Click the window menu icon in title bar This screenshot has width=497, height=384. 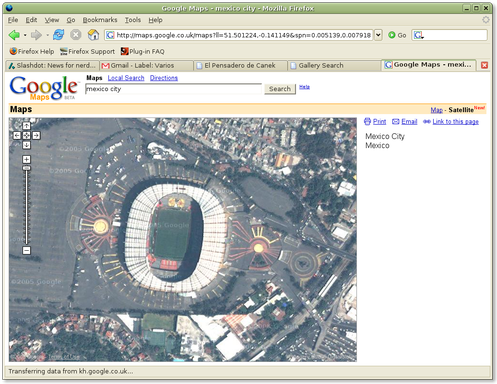pyautogui.click(x=9, y=8)
